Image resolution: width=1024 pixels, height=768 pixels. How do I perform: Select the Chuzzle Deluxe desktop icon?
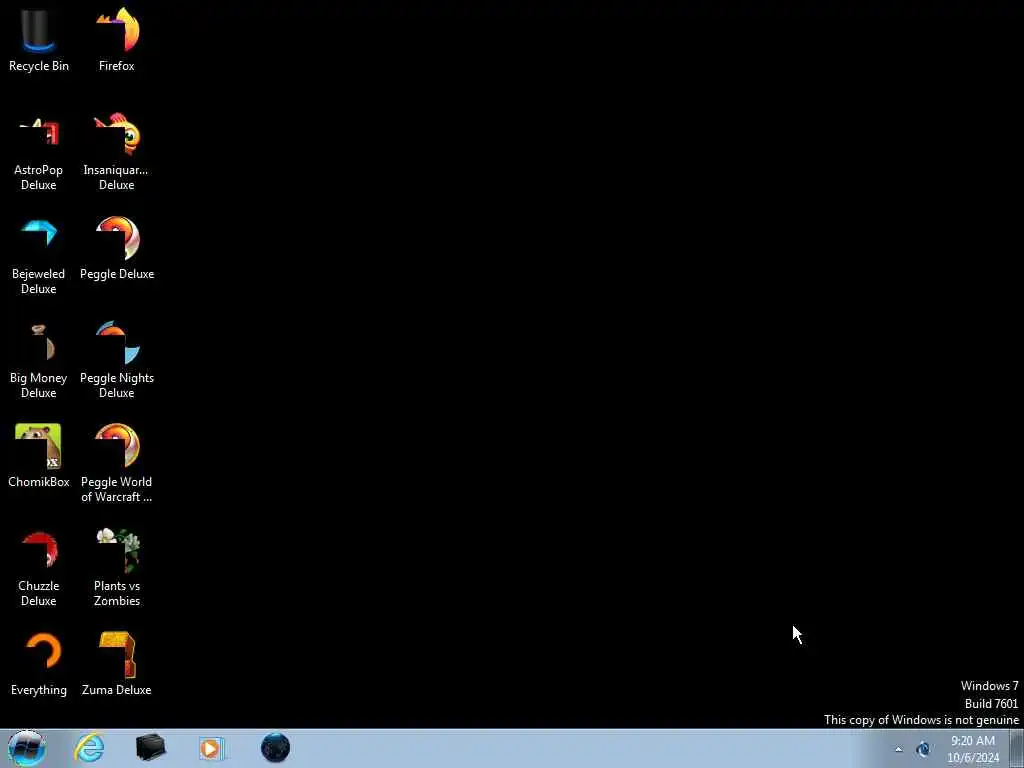click(x=39, y=569)
